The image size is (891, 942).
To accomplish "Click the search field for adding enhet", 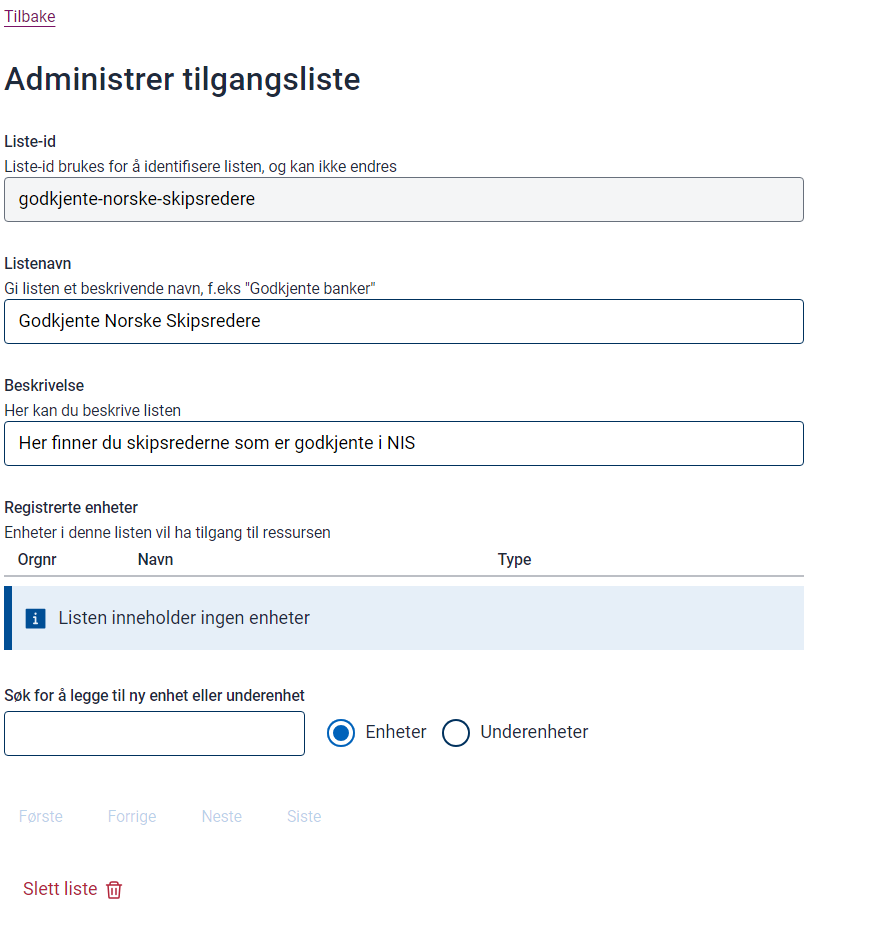I will [x=154, y=733].
